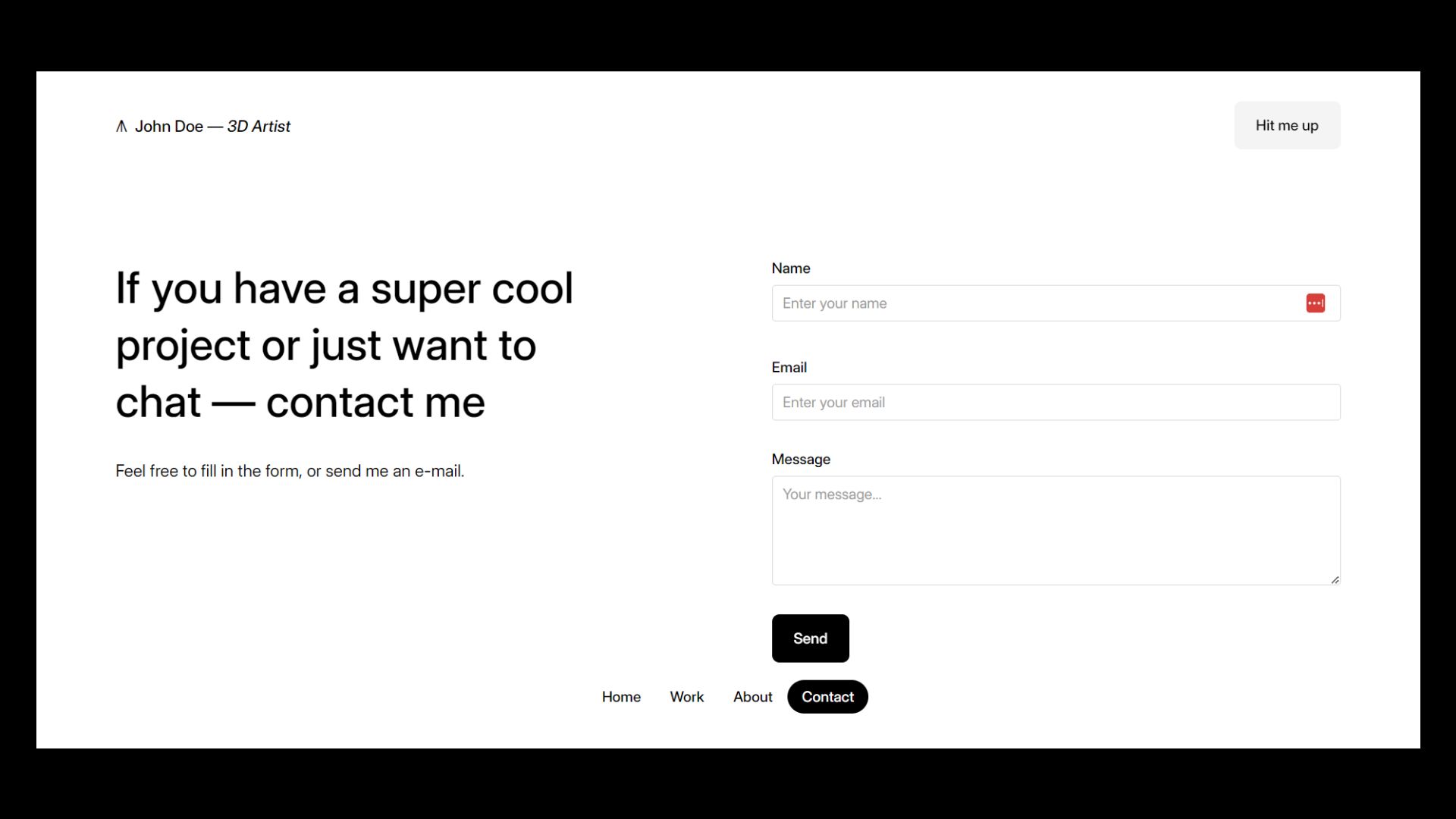This screenshot has height=819, width=1456.
Task: Click the feel free to fill in paragraph
Action: coord(290,470)
